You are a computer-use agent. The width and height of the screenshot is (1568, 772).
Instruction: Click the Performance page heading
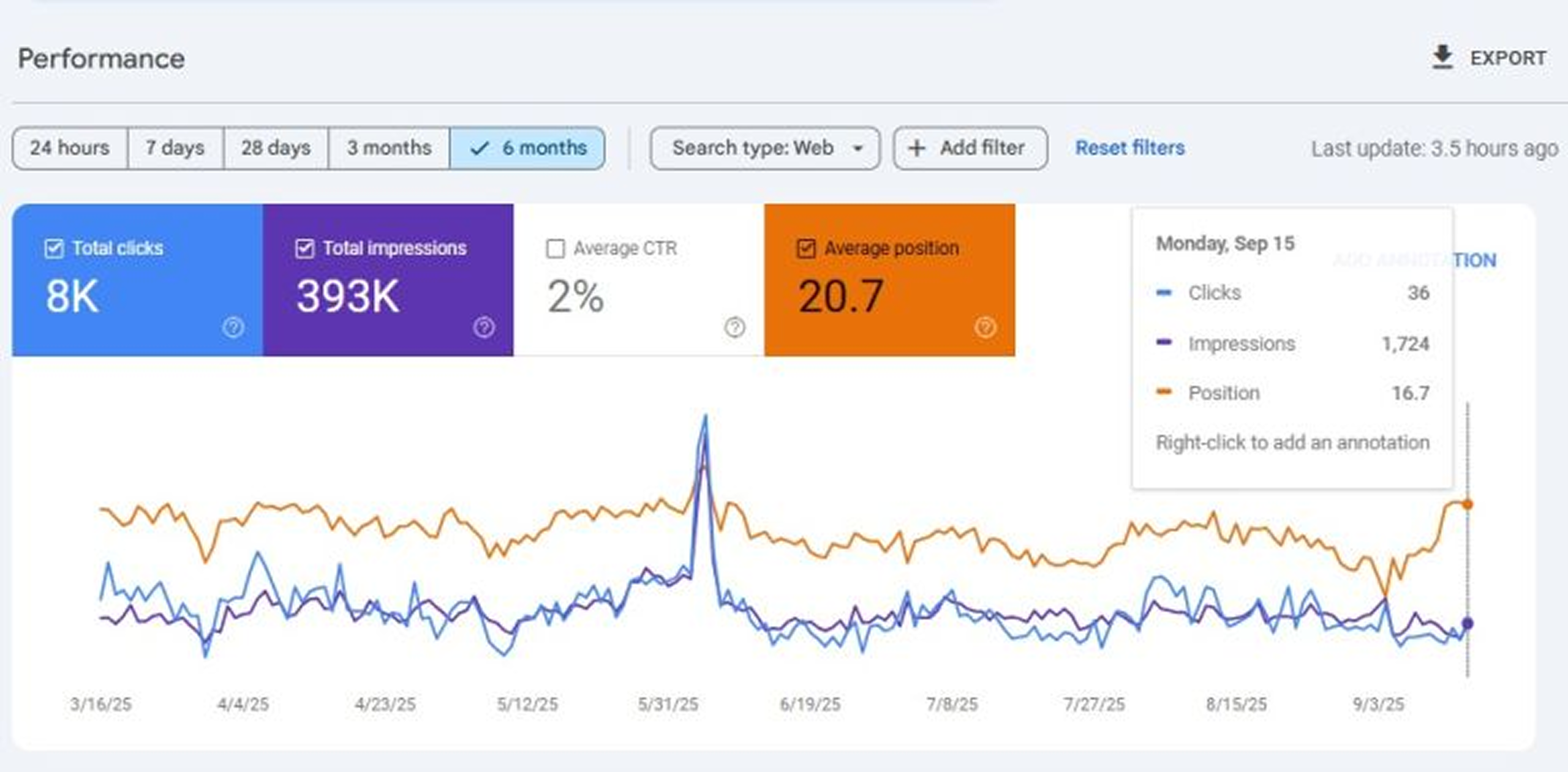click(x=101, y=59)
